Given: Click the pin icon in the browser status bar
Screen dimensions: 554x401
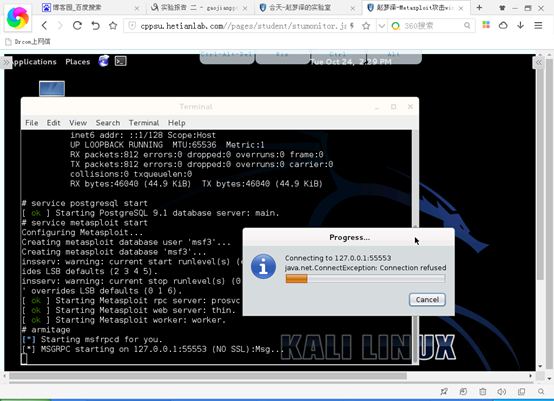Looking at the screenshot, I should (x=444, y=391).
